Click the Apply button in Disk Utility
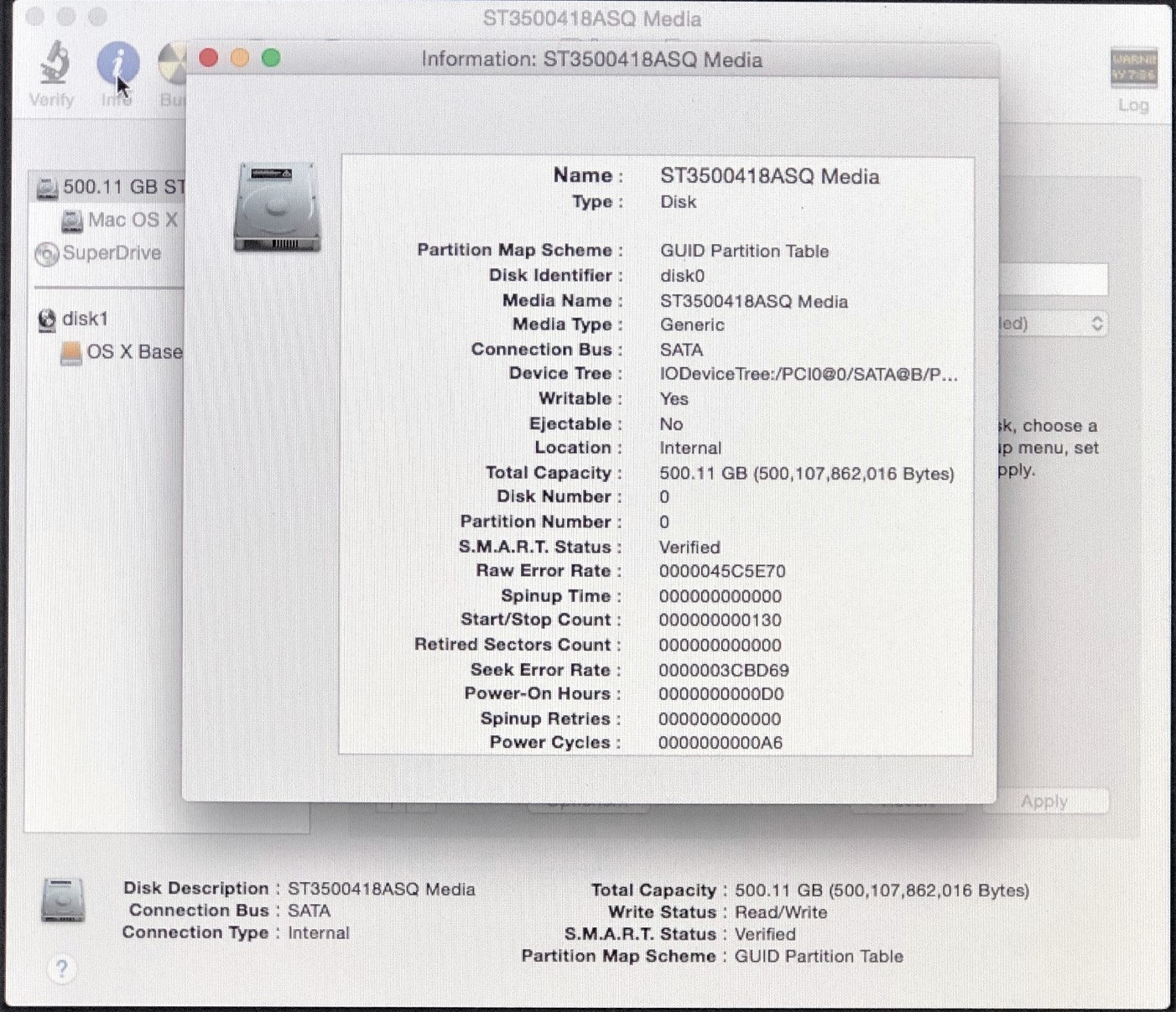Viewport: 1176px width, 1012px height. [x=1045, y=802]
